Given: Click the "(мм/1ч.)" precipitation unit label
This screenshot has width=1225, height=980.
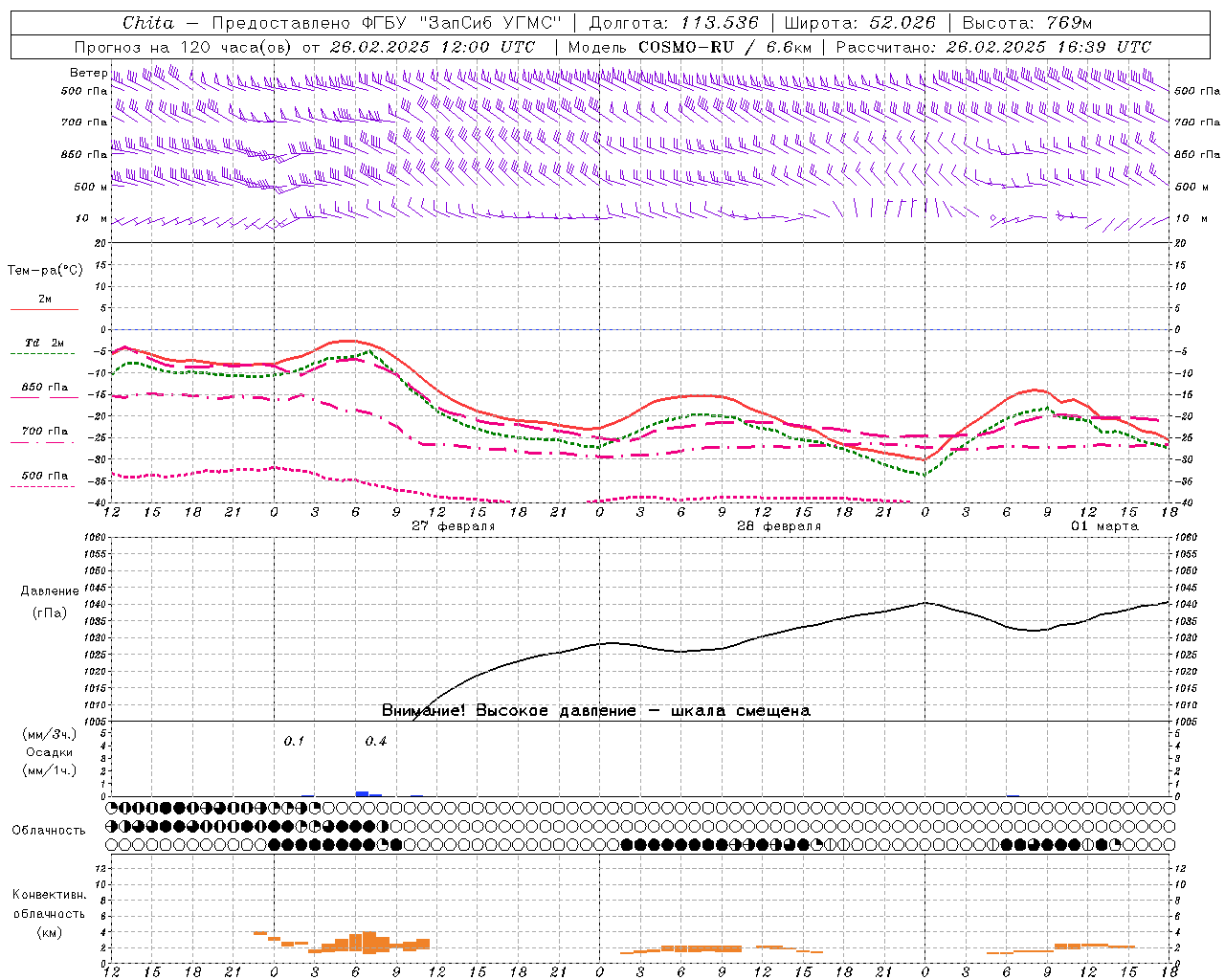Looking at the screenshot, I should (50, 770).
